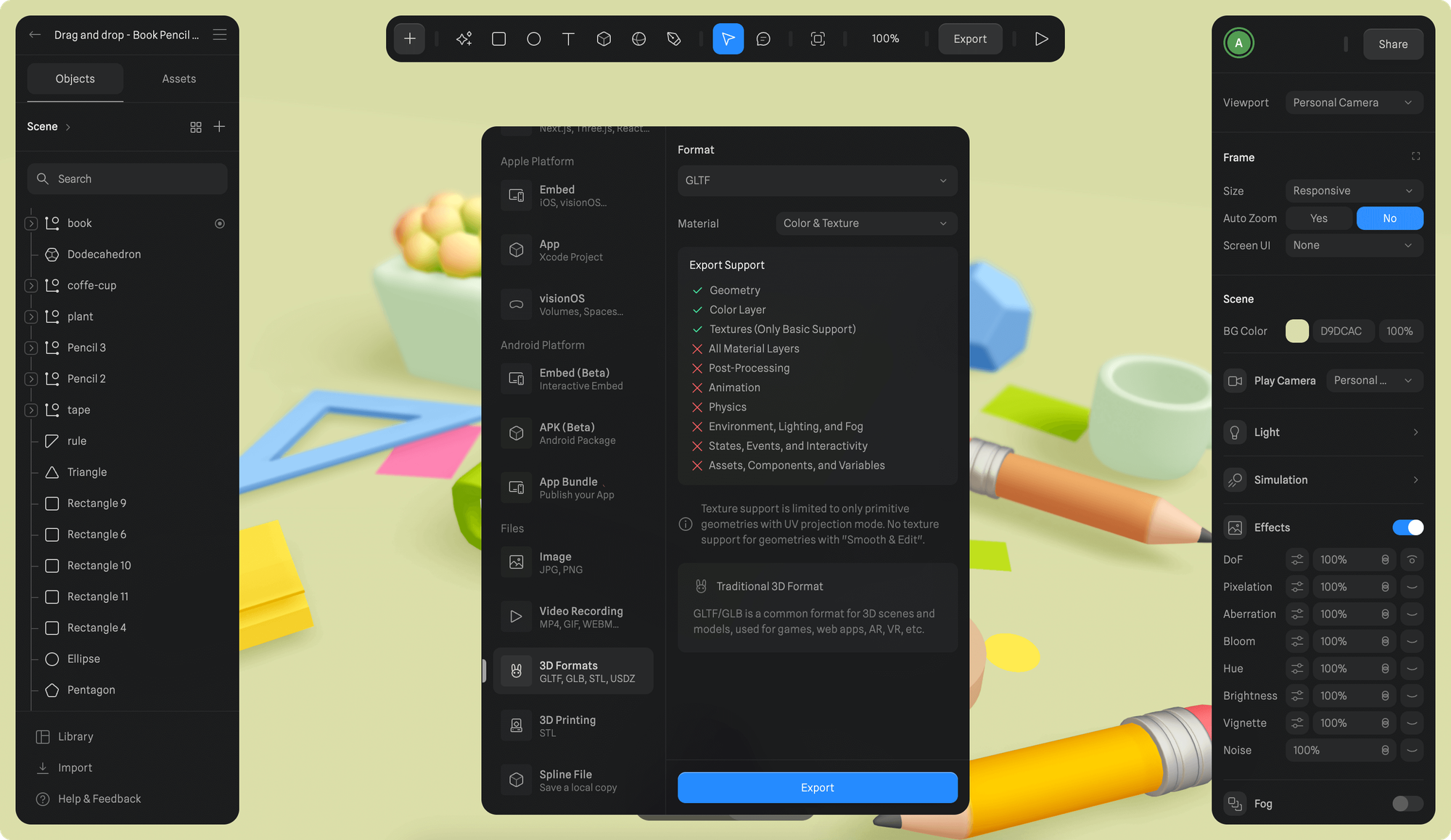Open the Material Color & Texture dropdown

pyautogui.click(x=866, y=223)
